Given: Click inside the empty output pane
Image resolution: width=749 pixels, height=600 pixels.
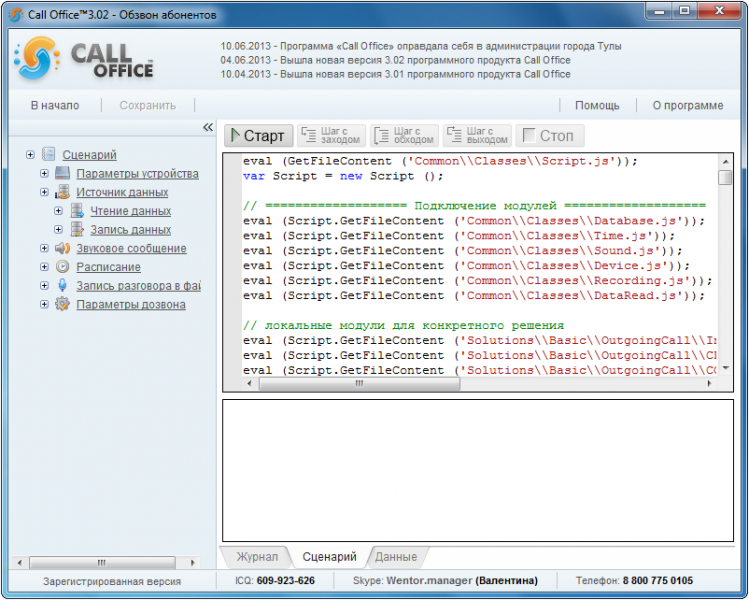Looking at the screenshot, I should coord(478,471).
